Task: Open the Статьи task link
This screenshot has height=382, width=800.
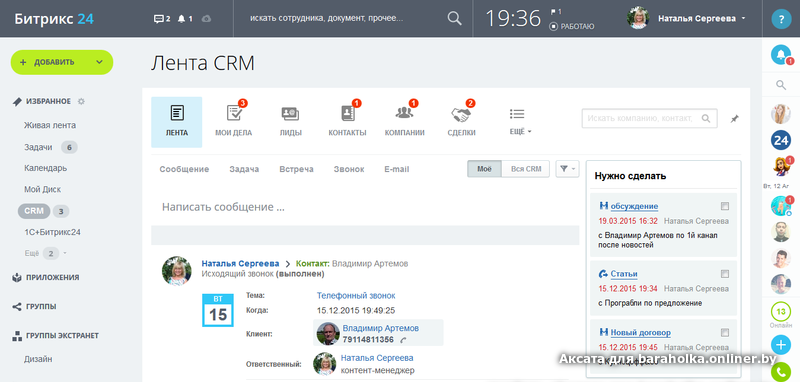Action: point(624,274)
